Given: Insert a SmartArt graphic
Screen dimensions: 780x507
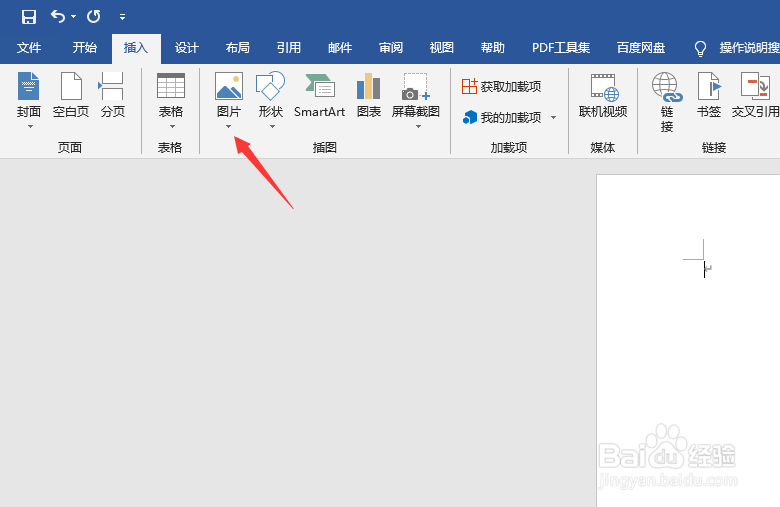Looking at the screenshot, I should point(319,95).
